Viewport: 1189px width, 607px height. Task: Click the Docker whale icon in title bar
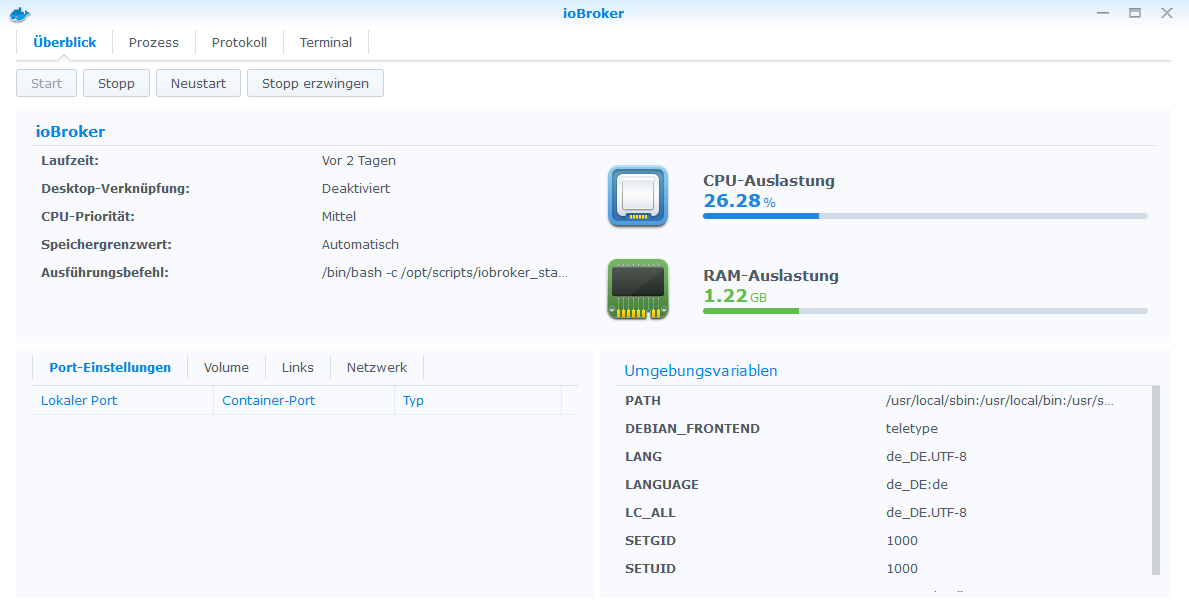pyautogui.click(x=20, y=14)
